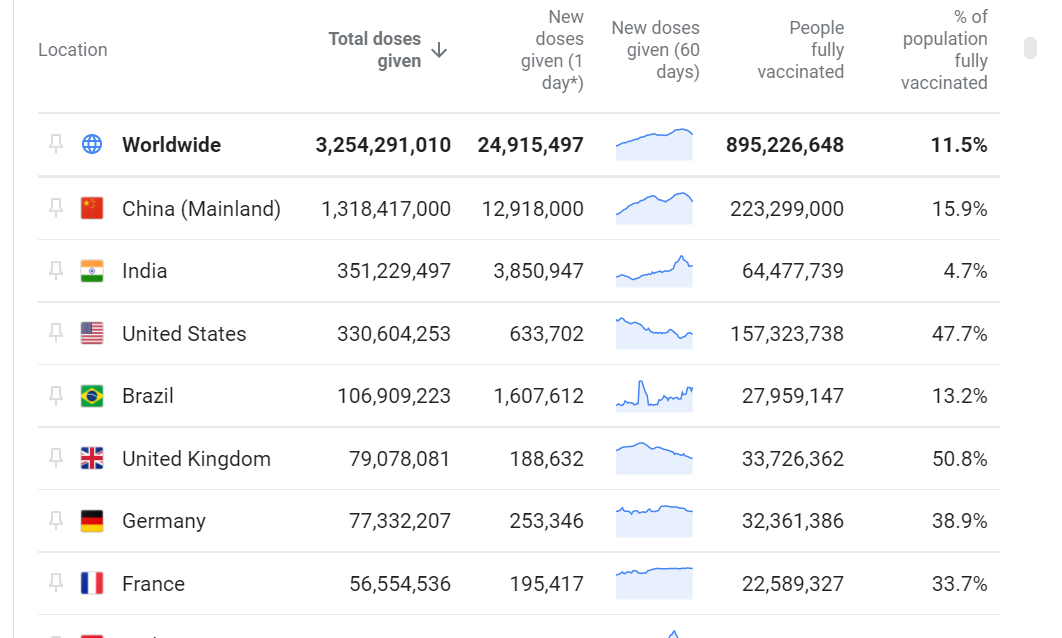Click new doses value 633,702

[x=547, y=333]
